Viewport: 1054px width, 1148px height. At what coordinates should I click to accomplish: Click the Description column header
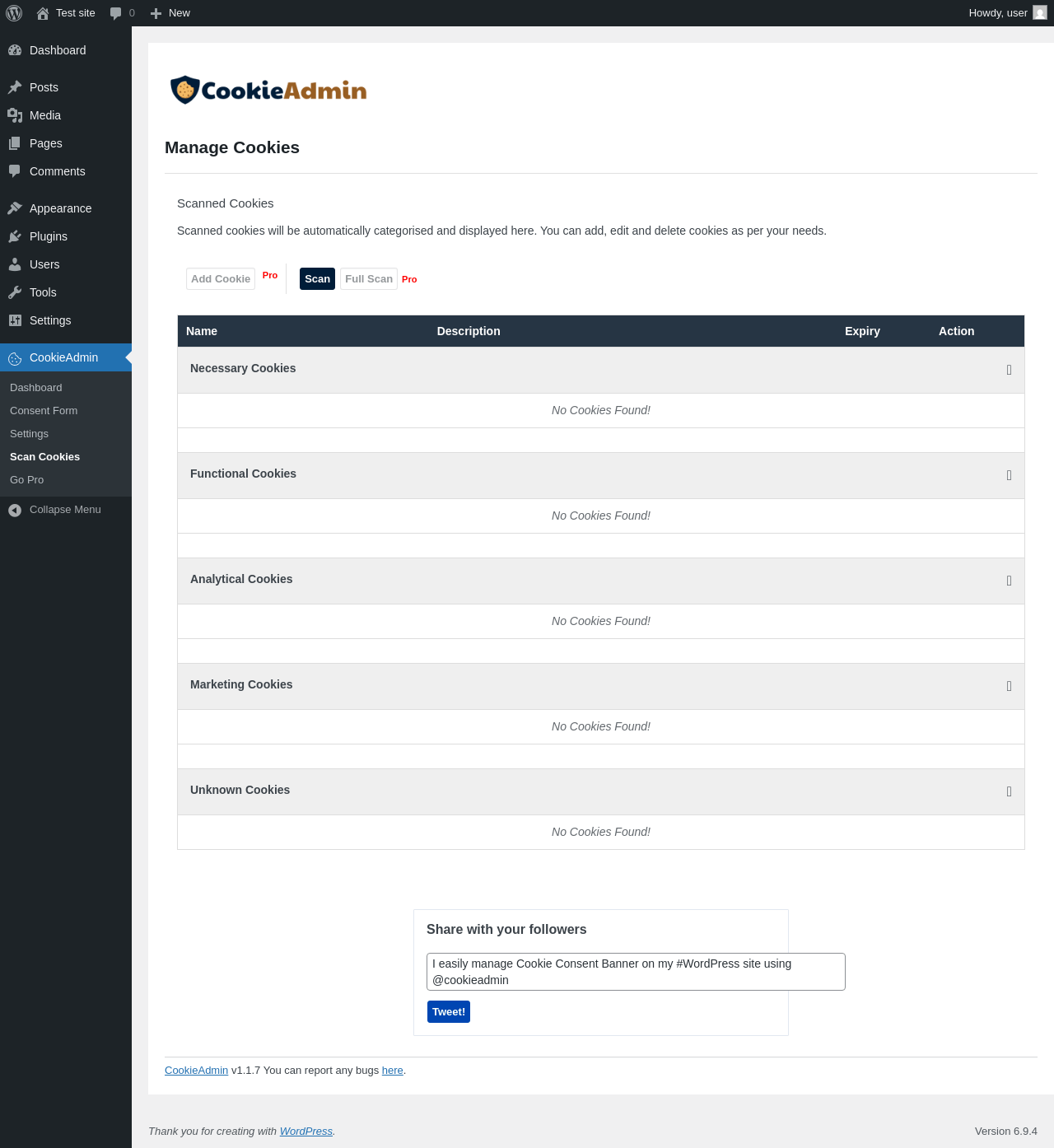[469, 331]
